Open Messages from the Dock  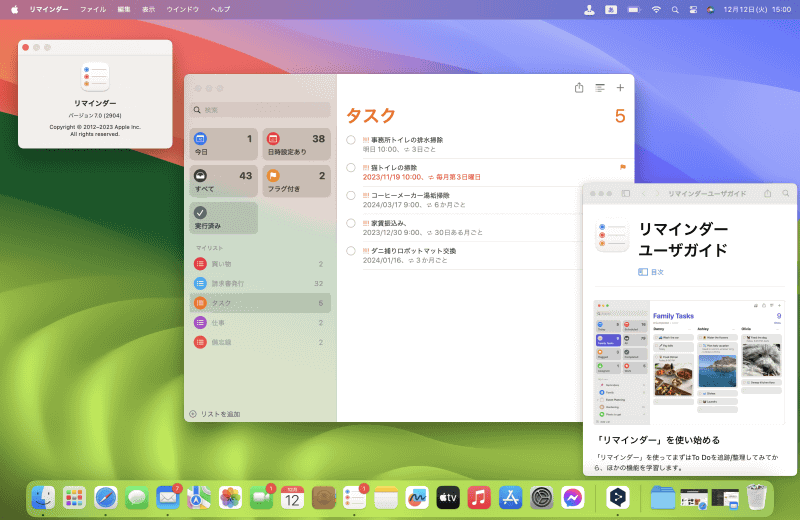pyautogui.click(x=137, y=498)
